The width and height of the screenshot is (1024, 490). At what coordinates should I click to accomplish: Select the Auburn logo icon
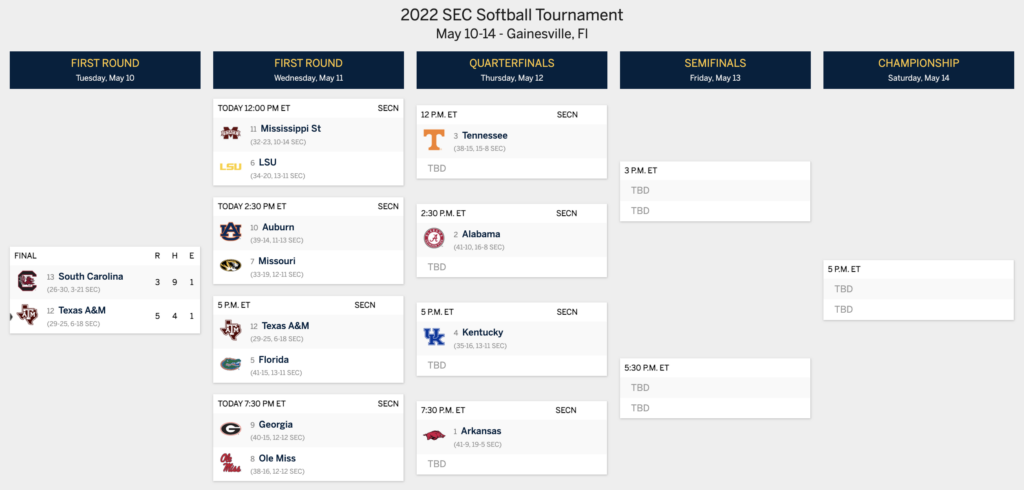230,232
